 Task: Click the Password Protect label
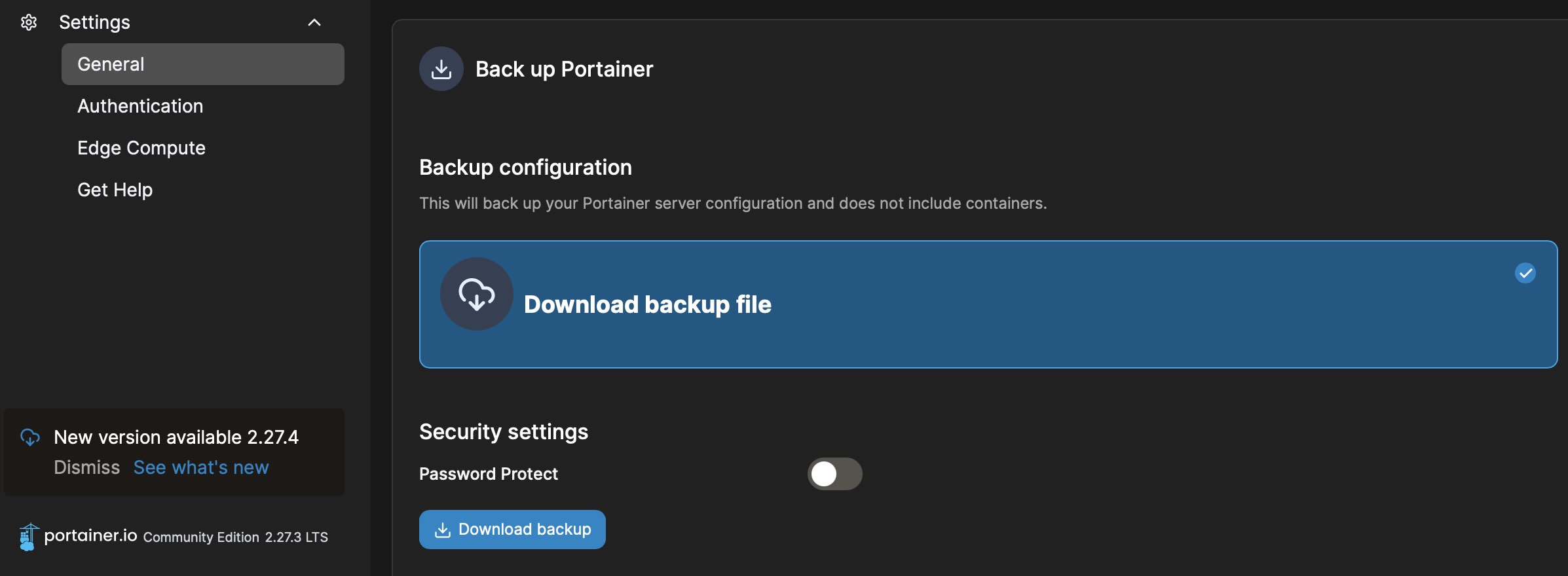489,474
